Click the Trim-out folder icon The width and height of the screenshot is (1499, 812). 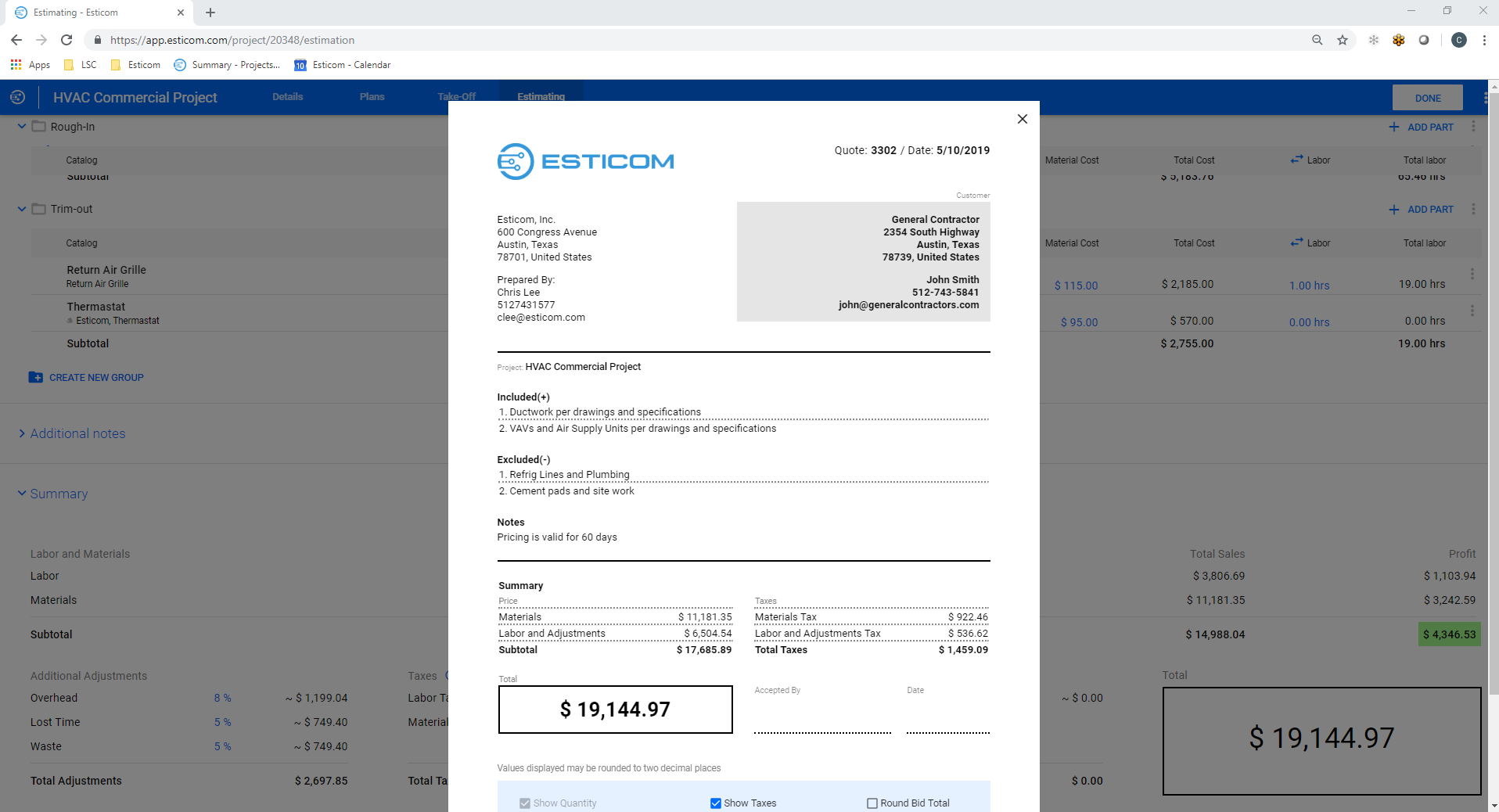tap(38, 209)
